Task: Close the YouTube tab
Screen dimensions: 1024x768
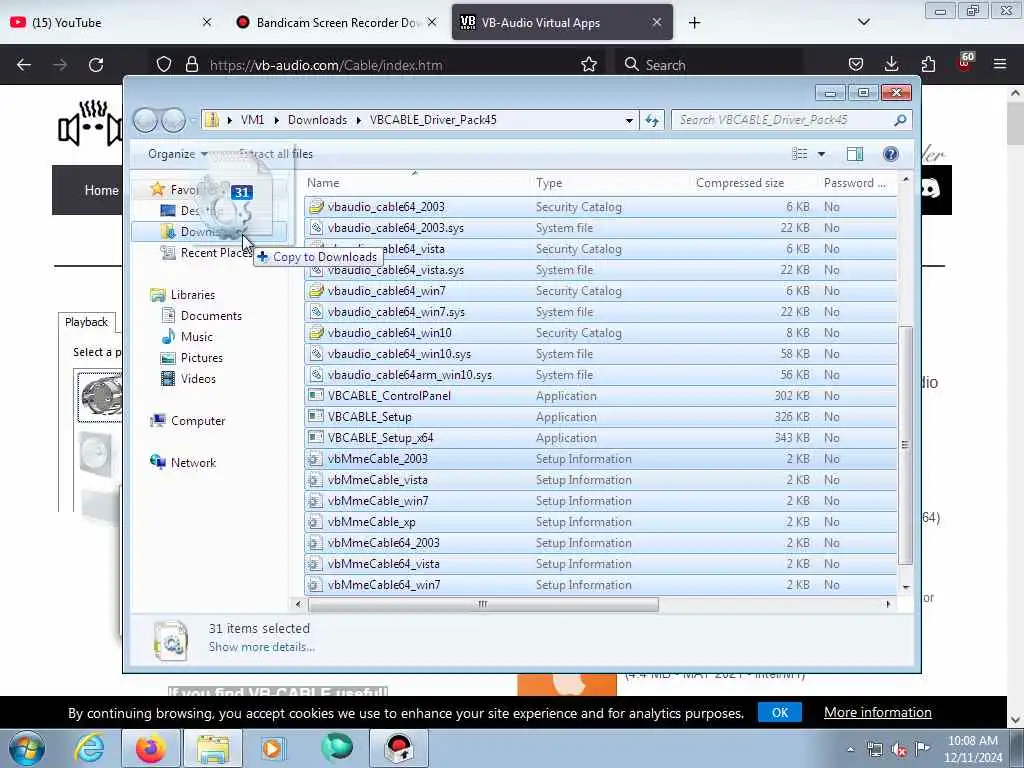Action: tap(206, 22)
